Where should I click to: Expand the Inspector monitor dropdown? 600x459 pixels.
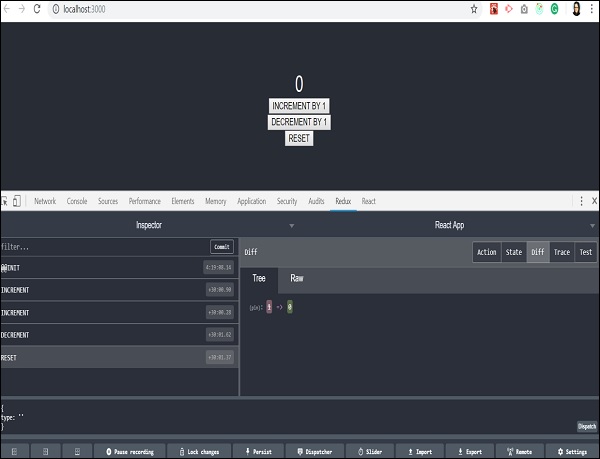(x=291, y=226)
